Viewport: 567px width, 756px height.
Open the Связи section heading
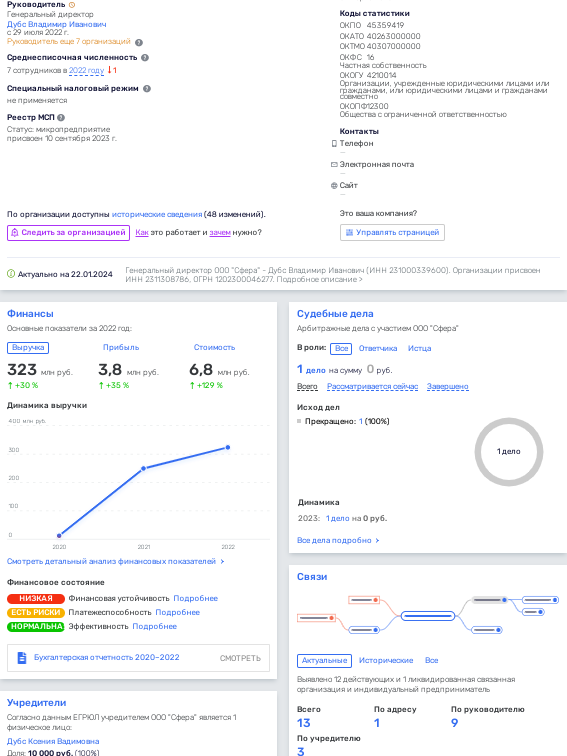(x=312, y=577)
